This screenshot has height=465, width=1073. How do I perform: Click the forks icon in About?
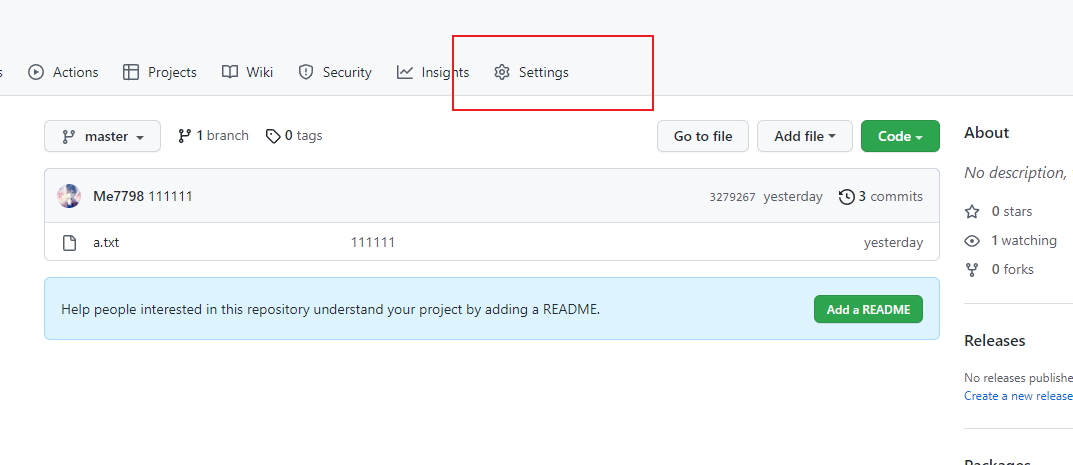972,269
